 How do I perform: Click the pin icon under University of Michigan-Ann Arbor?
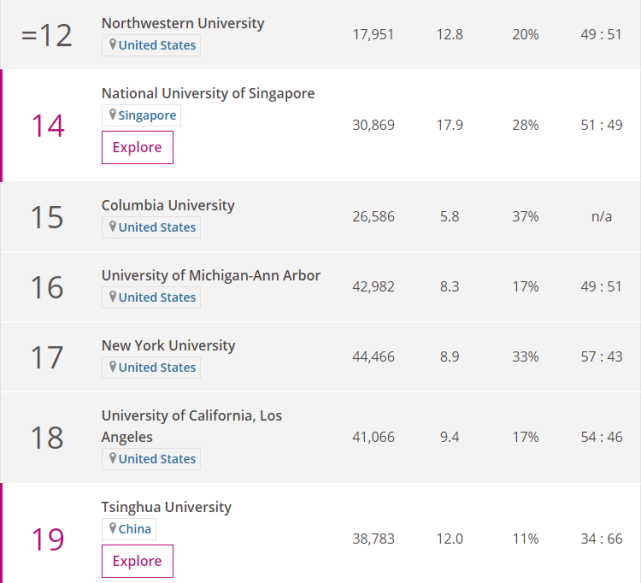click(113, 297)
